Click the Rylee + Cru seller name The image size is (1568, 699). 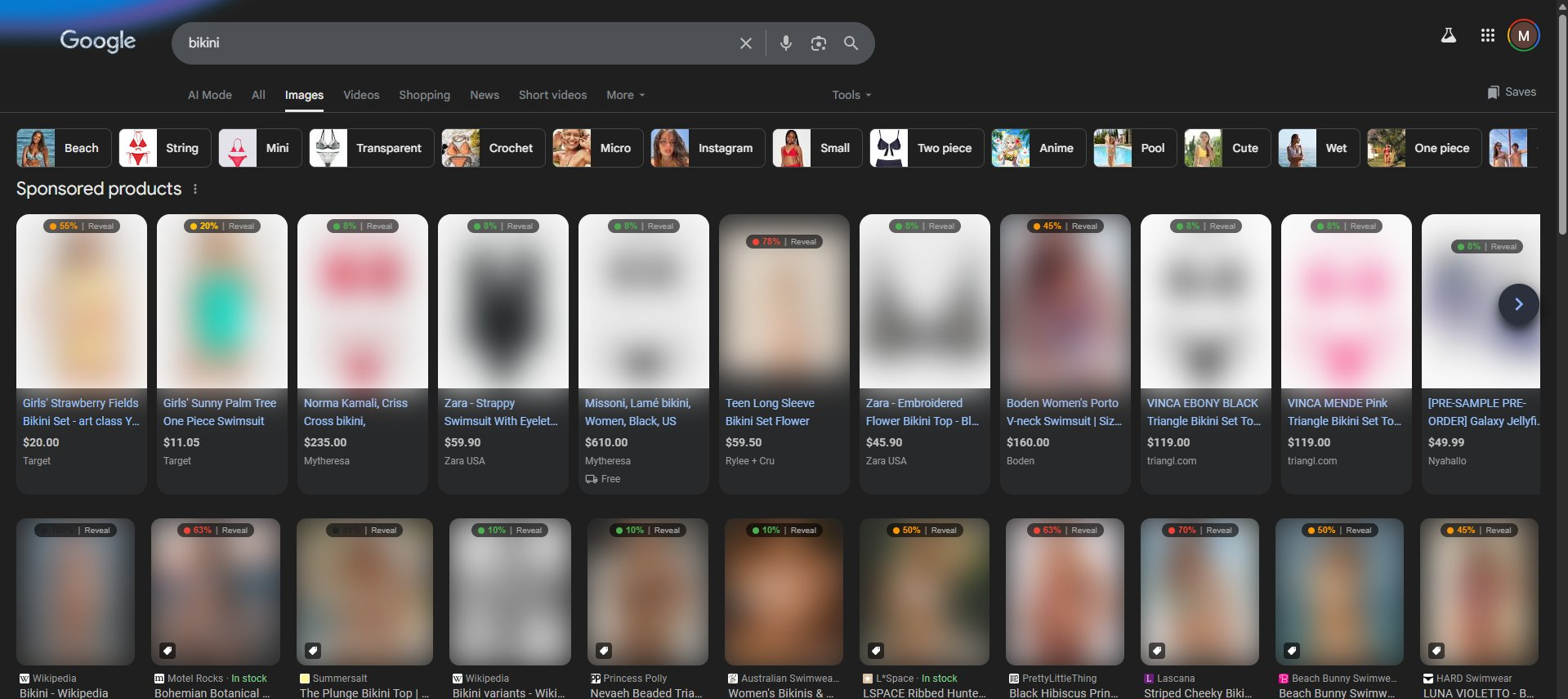click(x=750, y=461)
